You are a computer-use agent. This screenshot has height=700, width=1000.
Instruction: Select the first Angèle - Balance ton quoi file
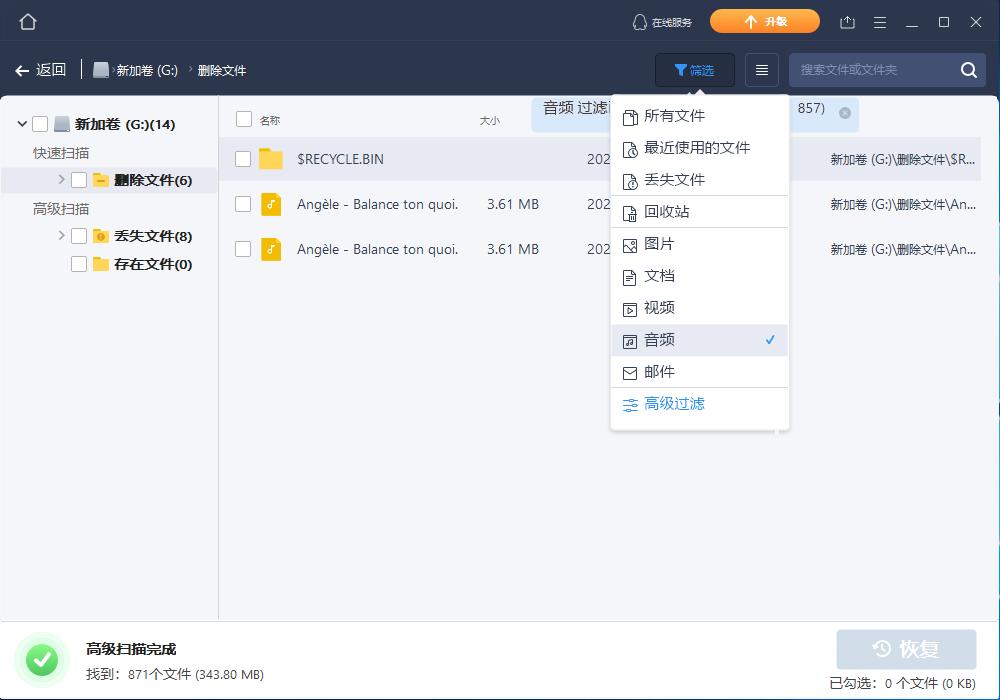(x=380, y=204)
